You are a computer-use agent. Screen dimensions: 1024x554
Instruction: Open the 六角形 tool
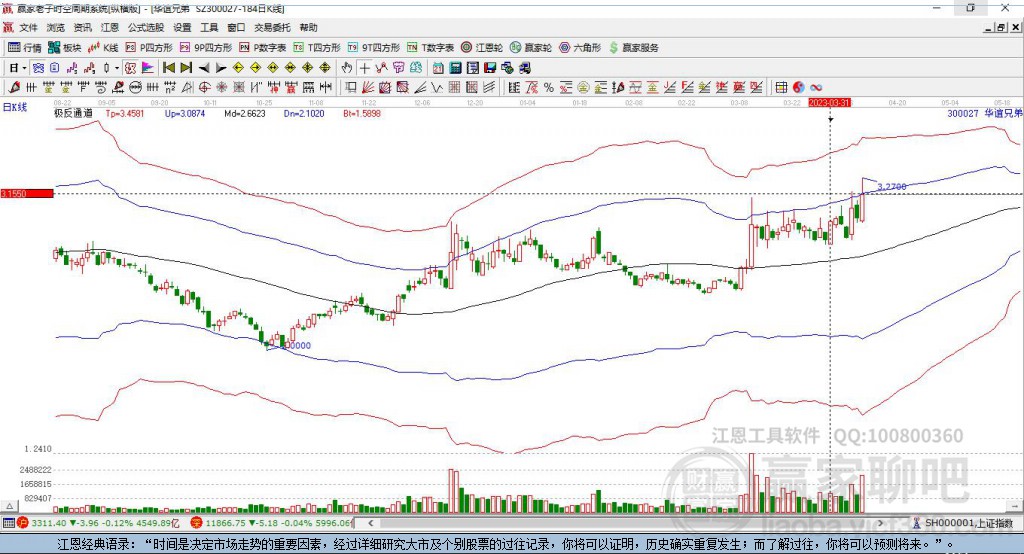[x=580, y=48]
